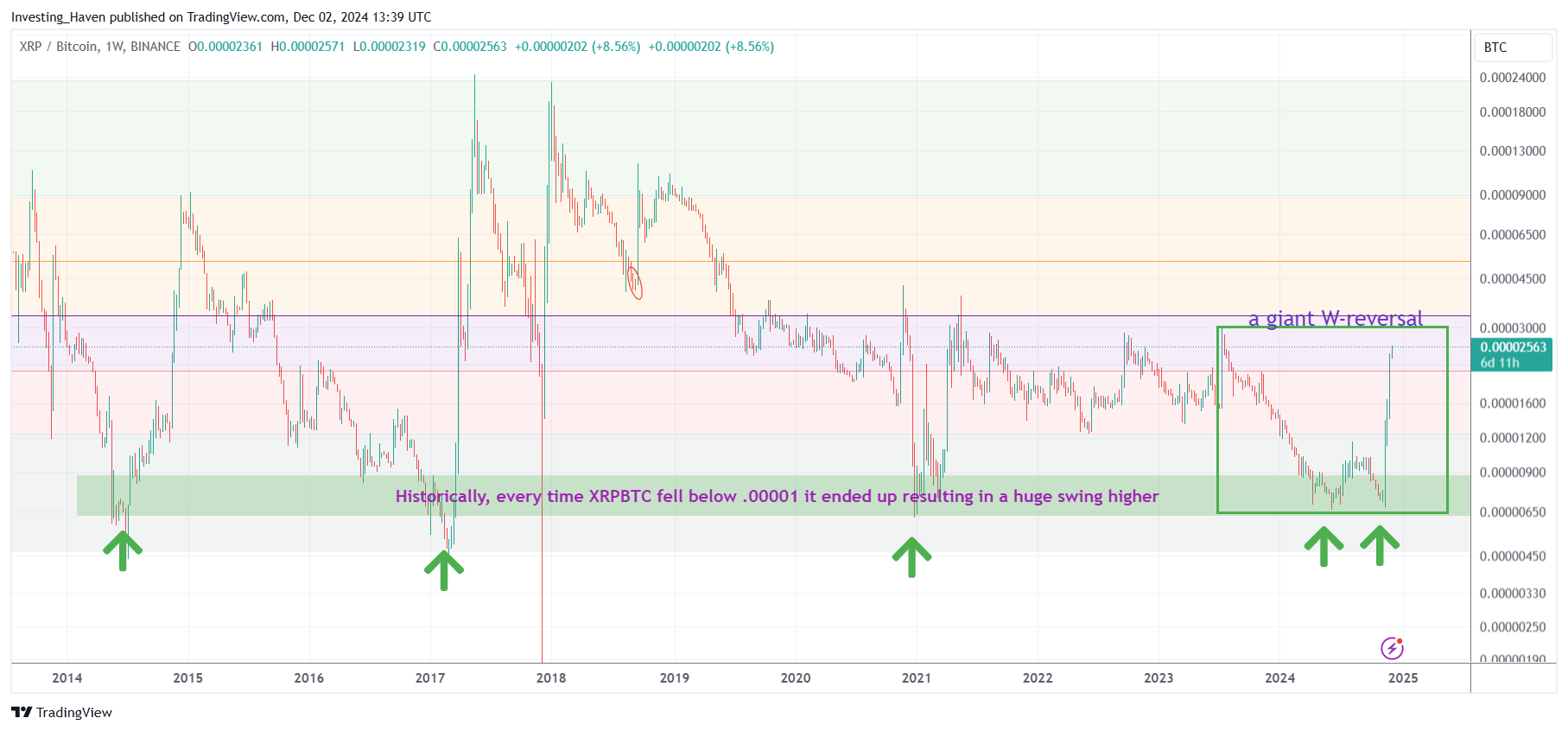Click the 2025 label on the time axis
Screen dimensions: 1568x731
pyautogui.click(x=1403, y=677)
